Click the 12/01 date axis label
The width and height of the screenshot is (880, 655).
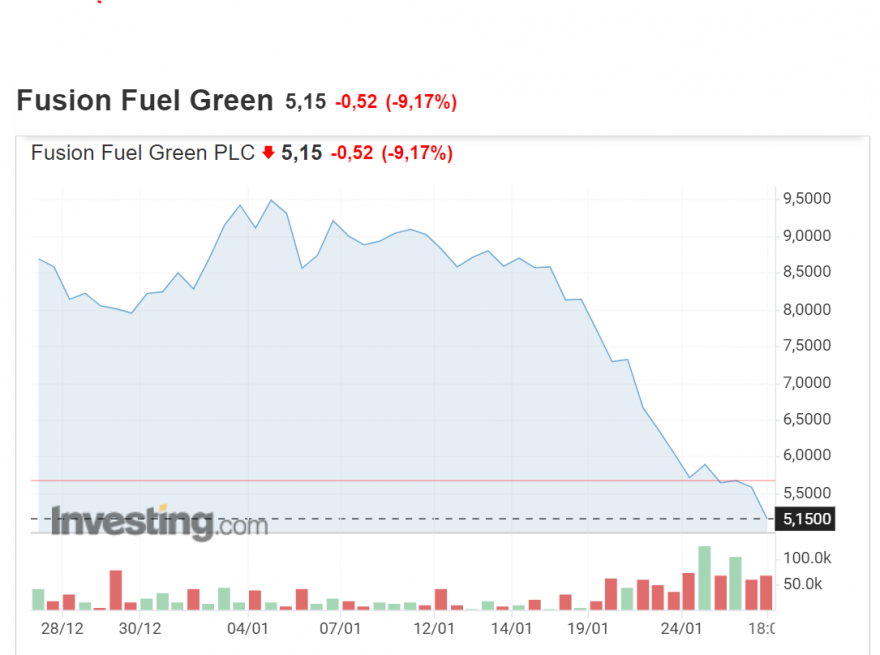[434, 628]
